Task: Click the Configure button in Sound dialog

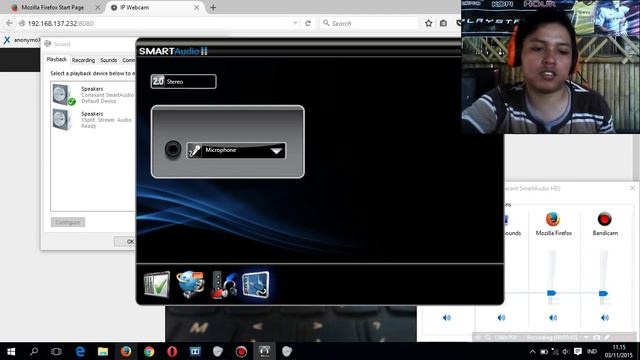Action: pyautogui.click(x=68, y=222)
